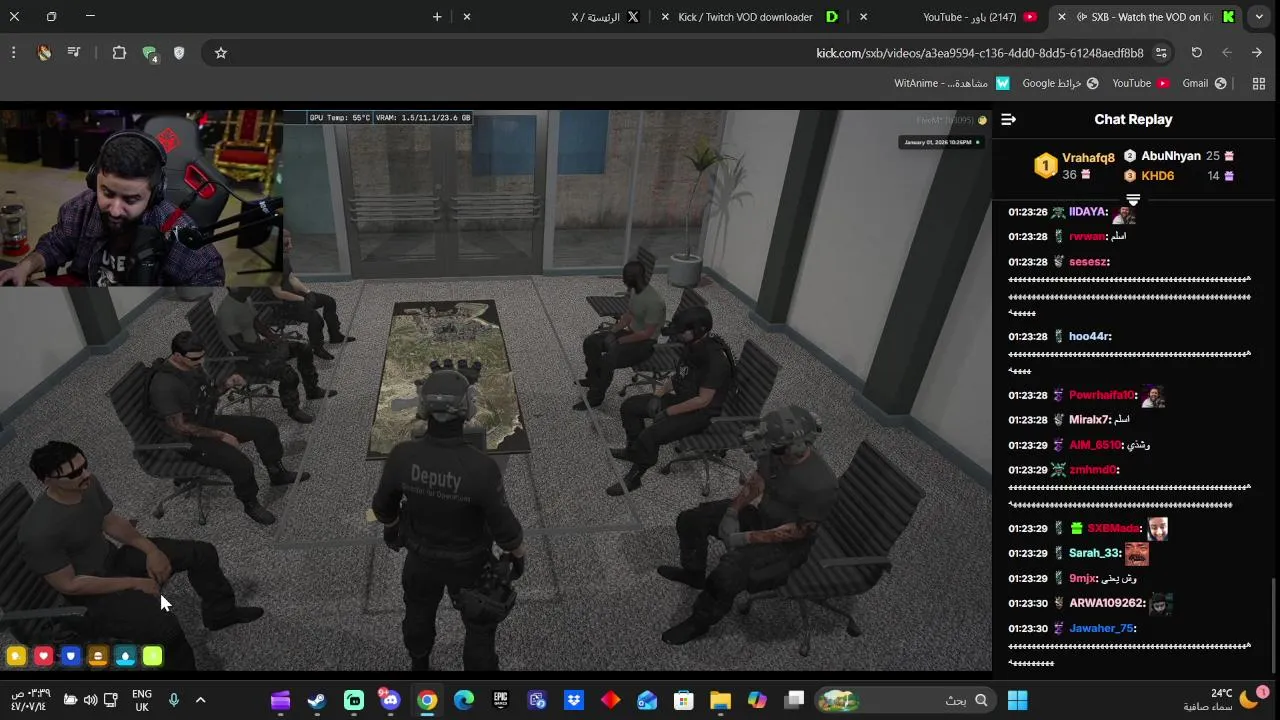Open the Extensions puzzle menu
This screenshot has width=1280, height=720.
(119, 53)
